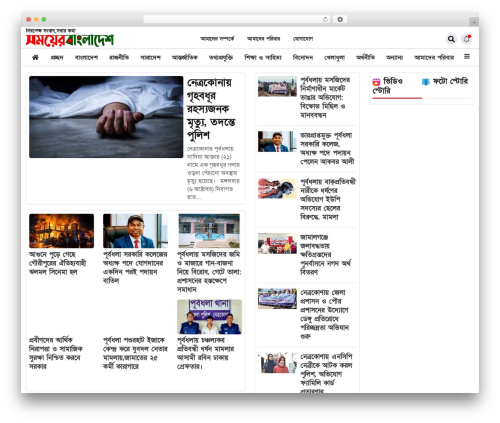Select রাজনীতি from the navigation bar

(119, 58)
